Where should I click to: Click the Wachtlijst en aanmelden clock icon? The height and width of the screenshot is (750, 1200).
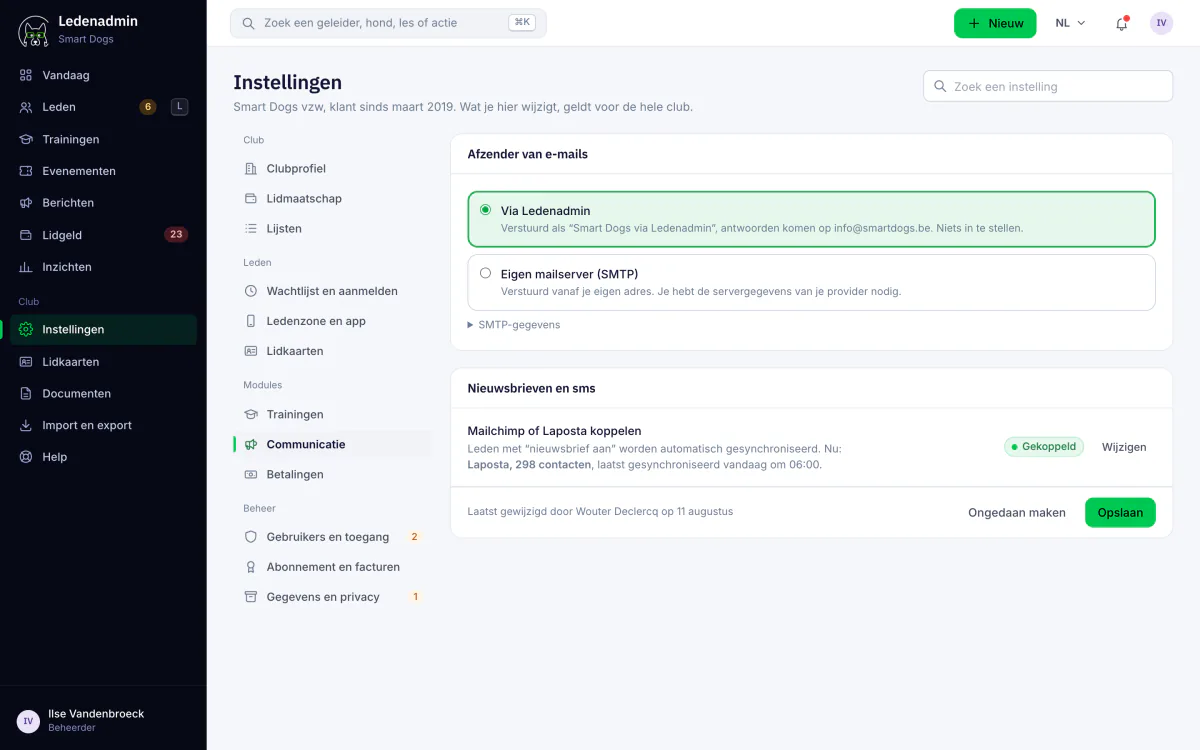[251, 291]
